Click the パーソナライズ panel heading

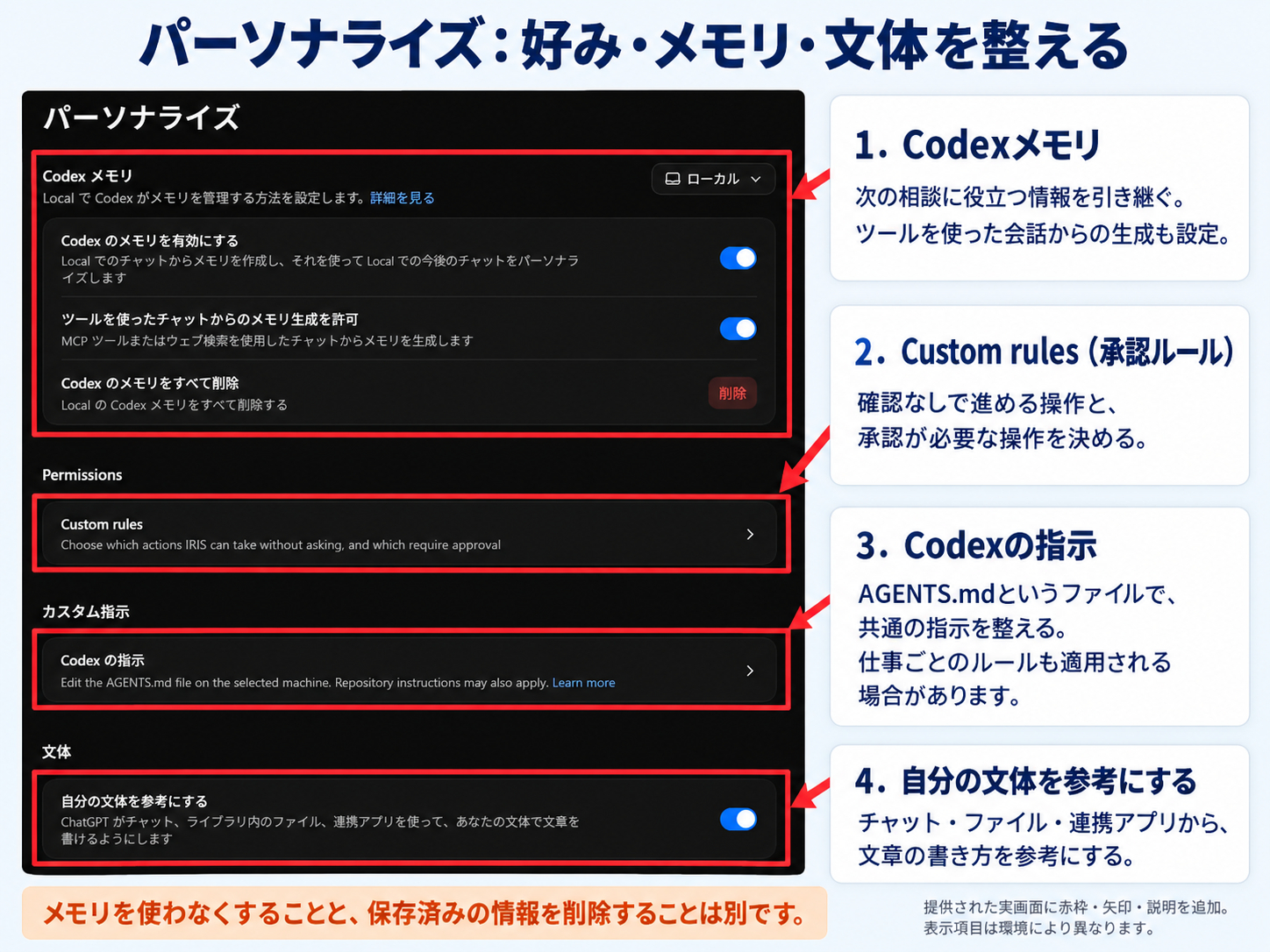point(141,117)
